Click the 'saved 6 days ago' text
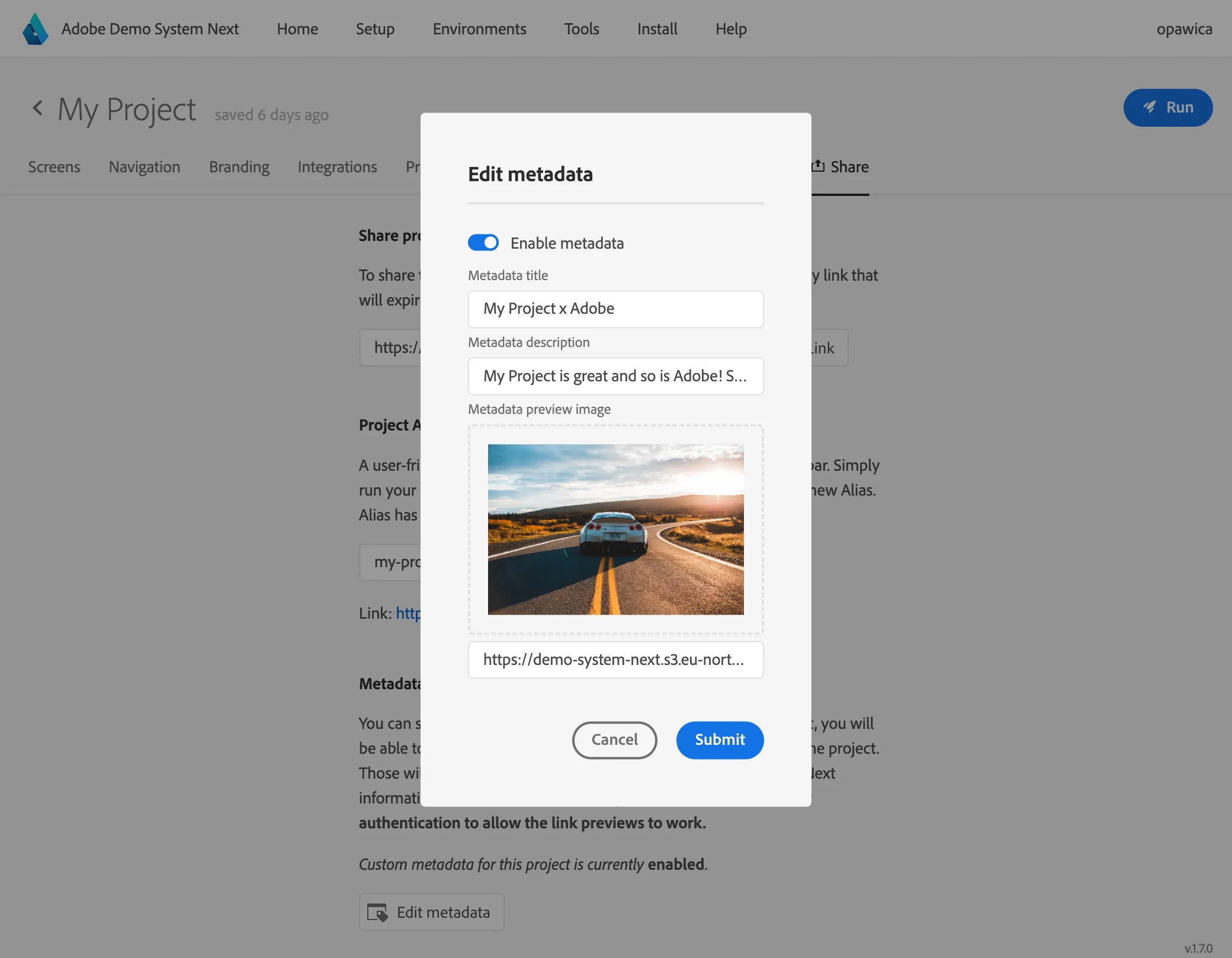 (271, 114)
